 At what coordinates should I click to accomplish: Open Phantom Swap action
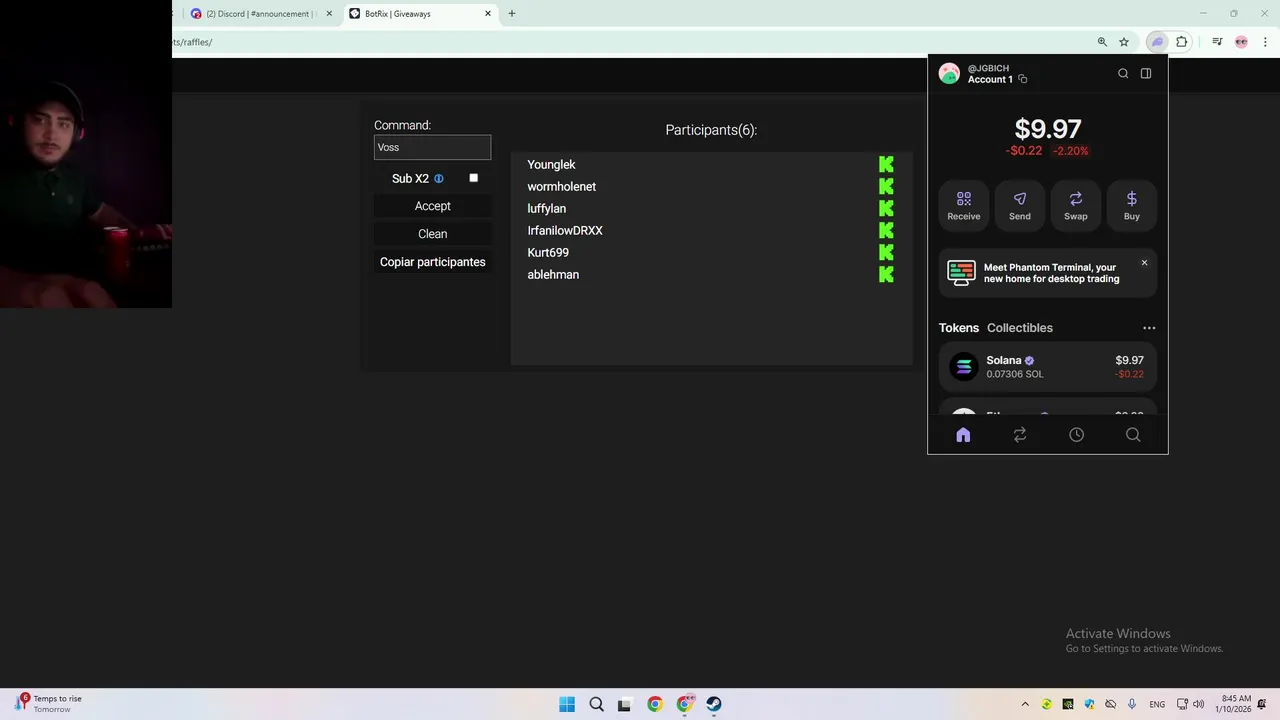1076,205
